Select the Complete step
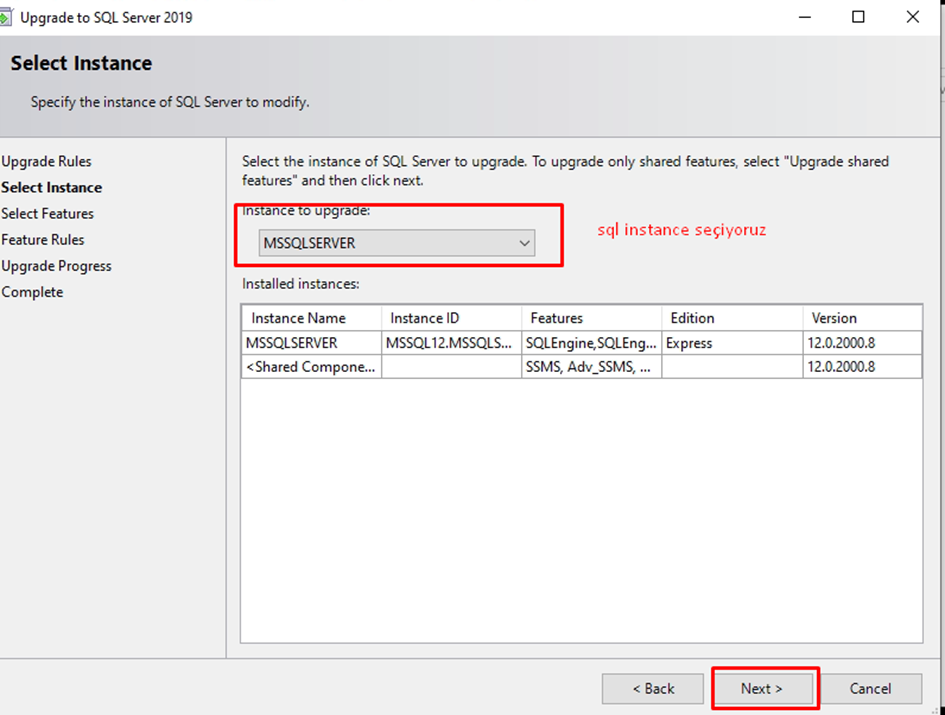Viewport: 945px width, 715px height. [33, 292]
